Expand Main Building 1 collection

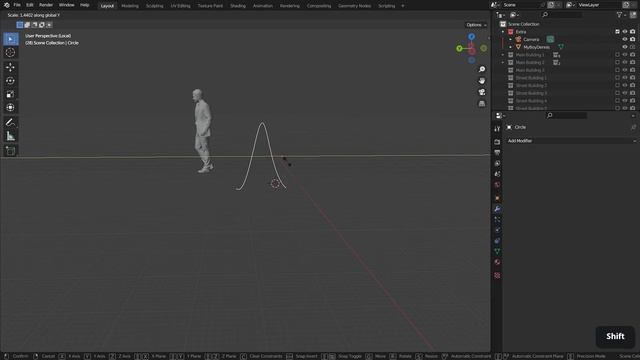point(503,55)
